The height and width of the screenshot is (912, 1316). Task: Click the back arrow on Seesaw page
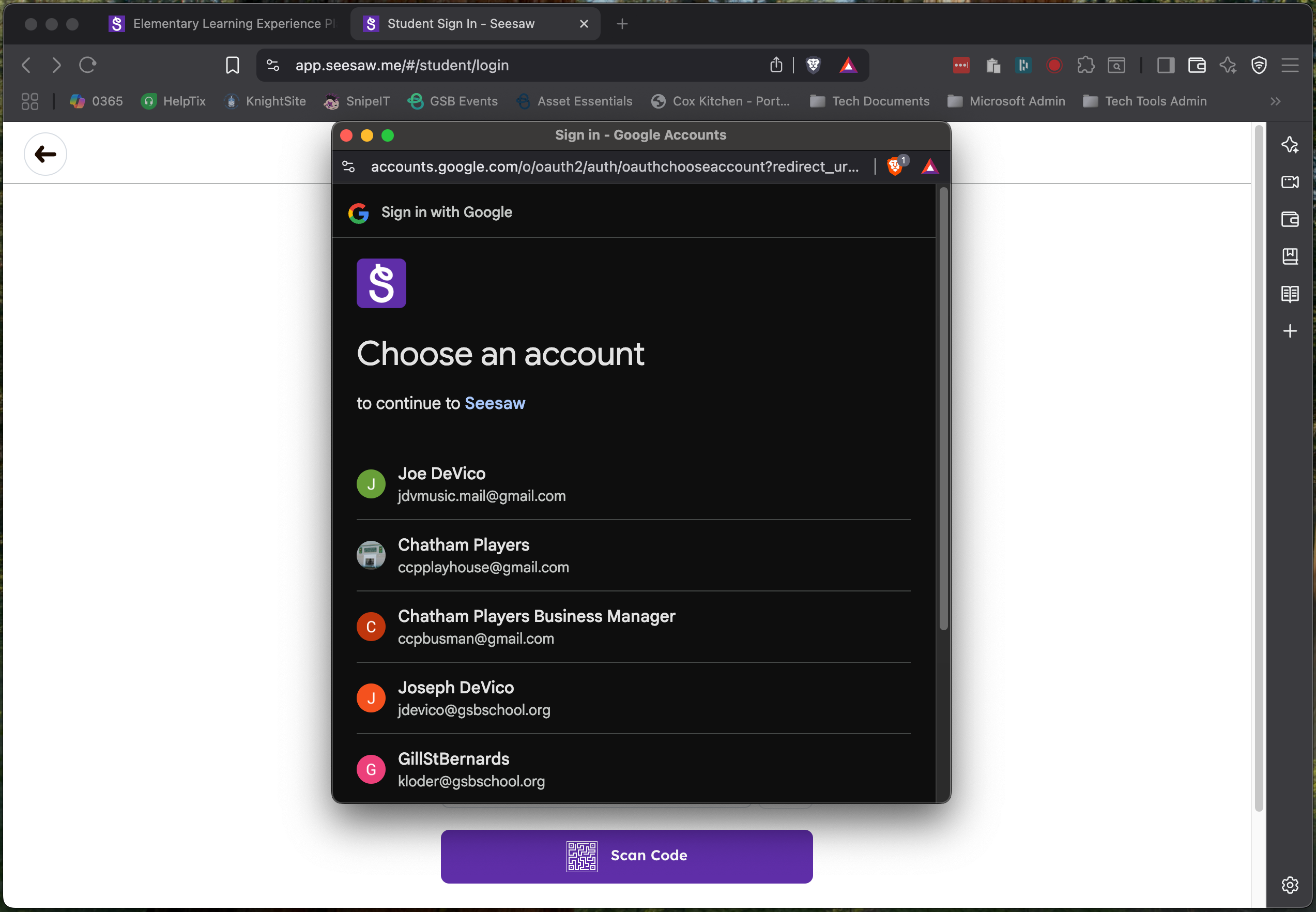[x=45, y=154]
